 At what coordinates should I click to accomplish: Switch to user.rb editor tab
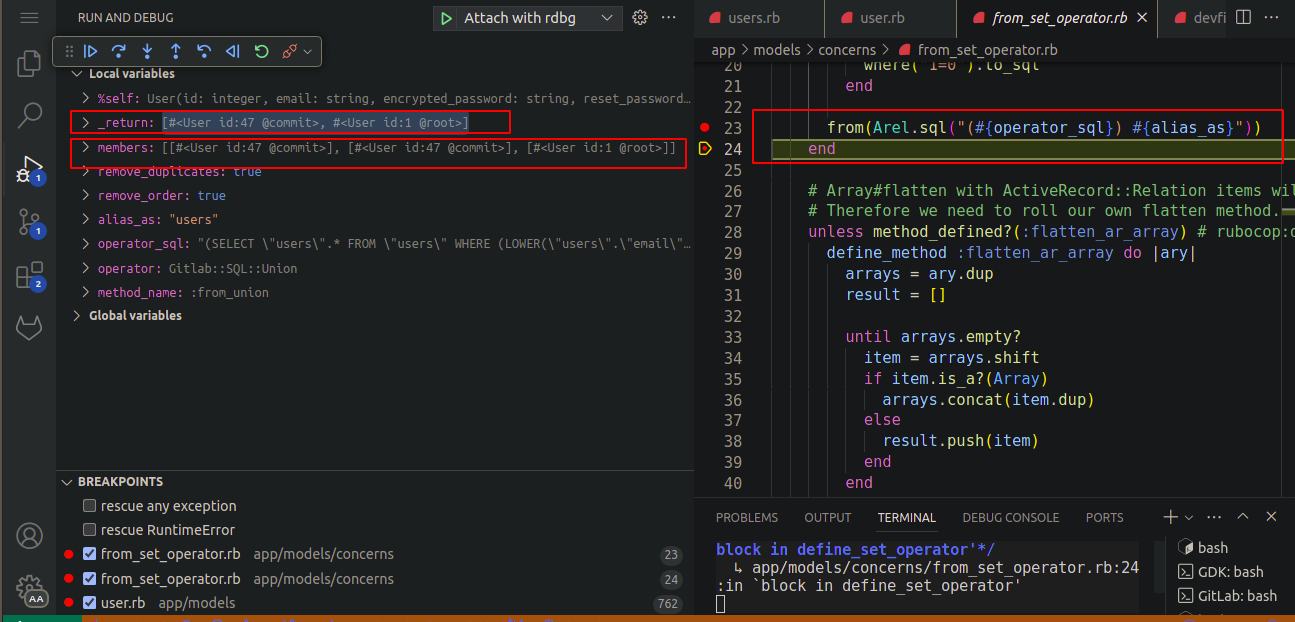point(890,18)
